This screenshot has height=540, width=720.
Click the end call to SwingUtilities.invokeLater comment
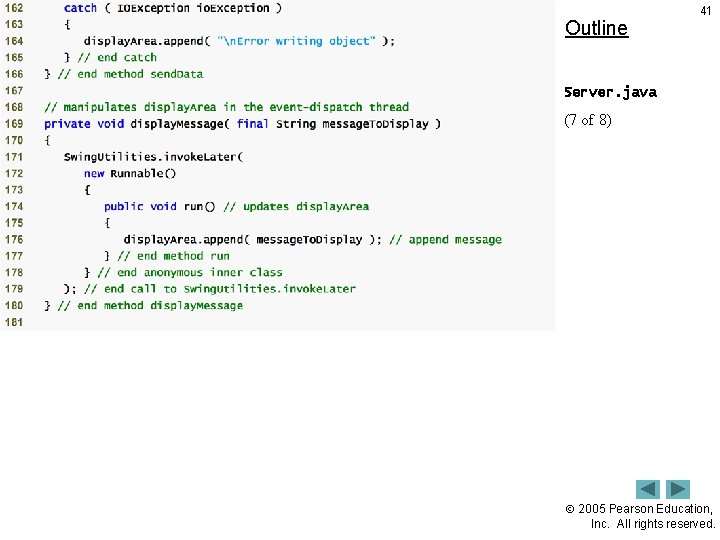[x=220, y=289]
